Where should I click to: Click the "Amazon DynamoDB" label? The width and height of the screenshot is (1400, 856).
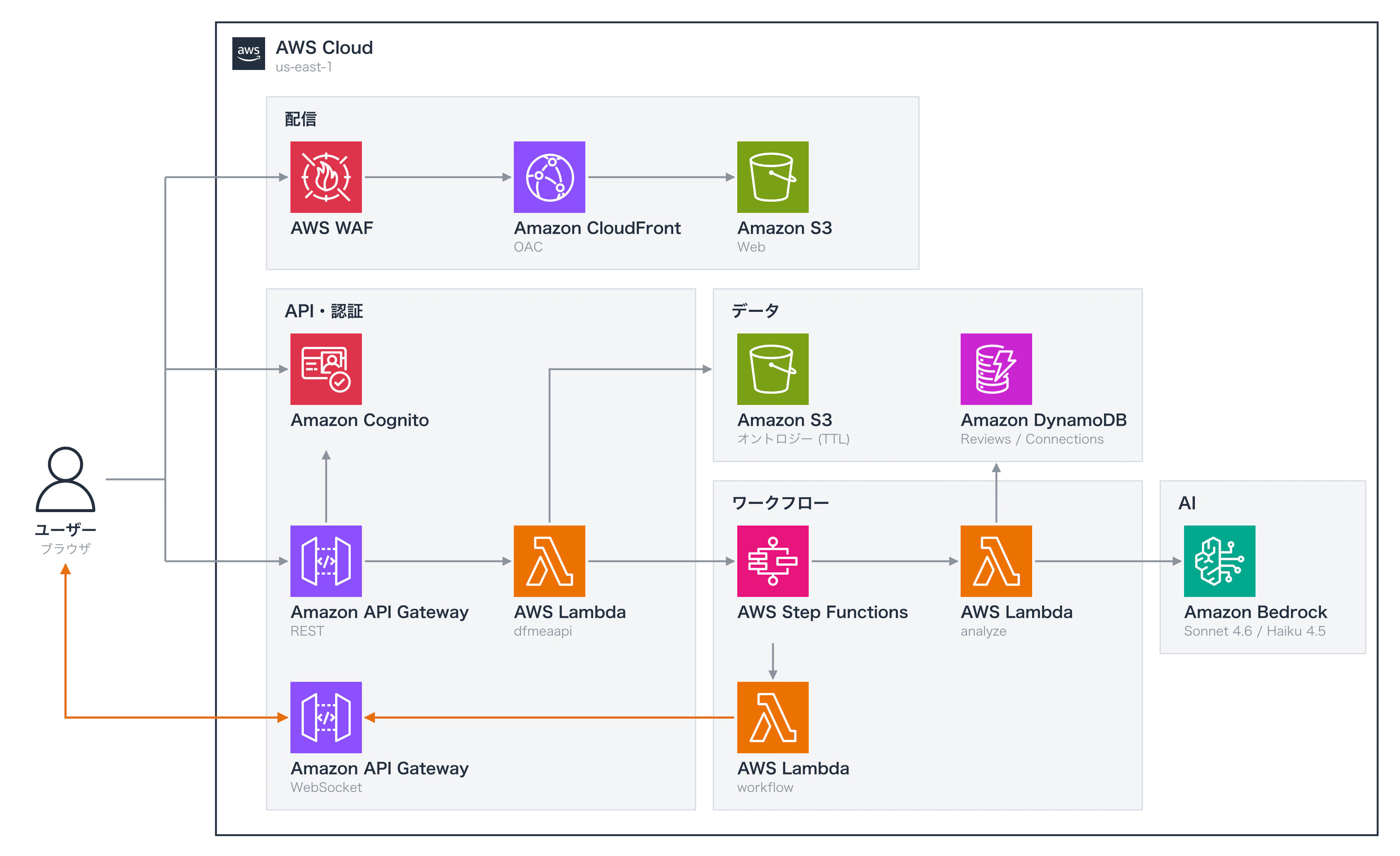tap(1044, 420)
